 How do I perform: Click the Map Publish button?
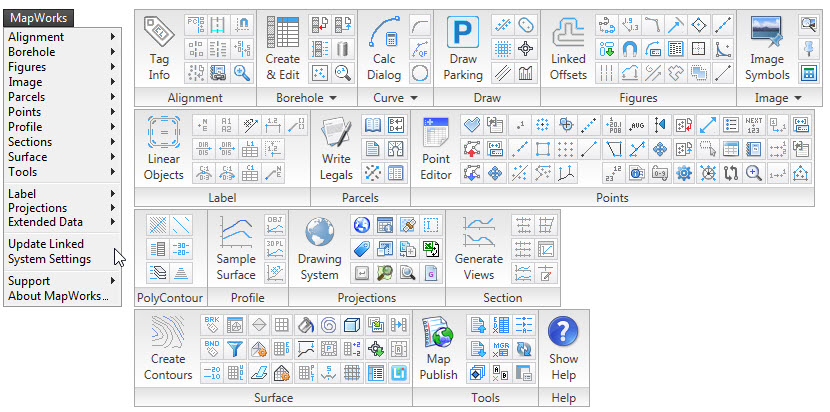[438, 348]
